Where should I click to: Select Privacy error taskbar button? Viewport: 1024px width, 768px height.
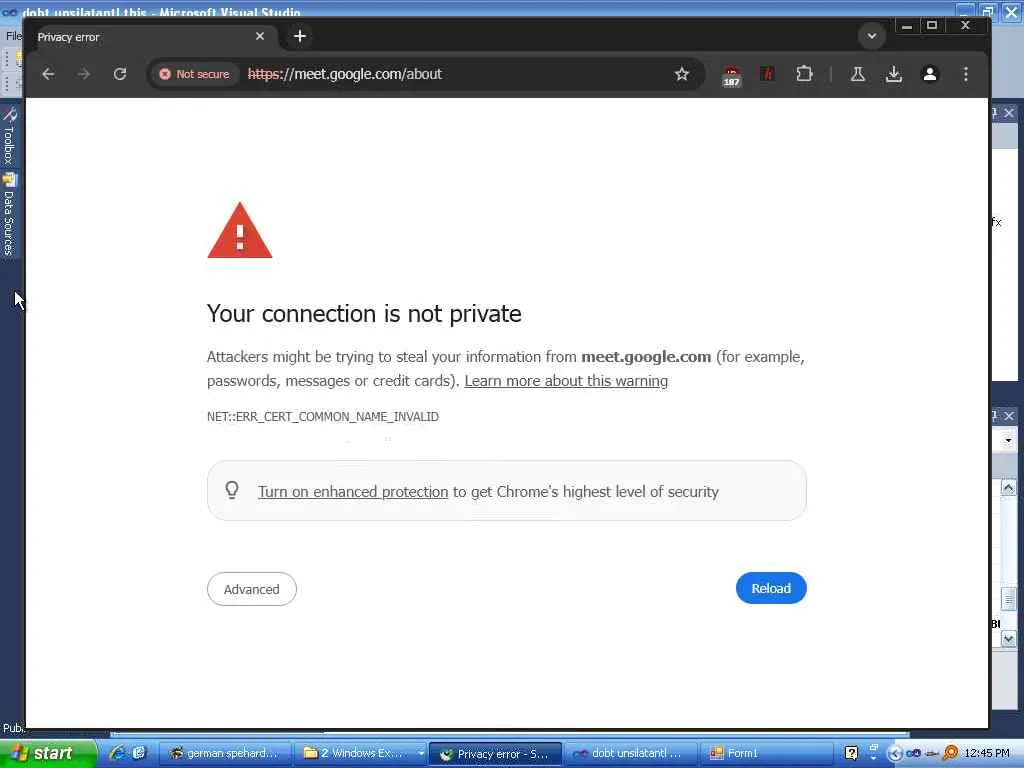click(495, 754)
